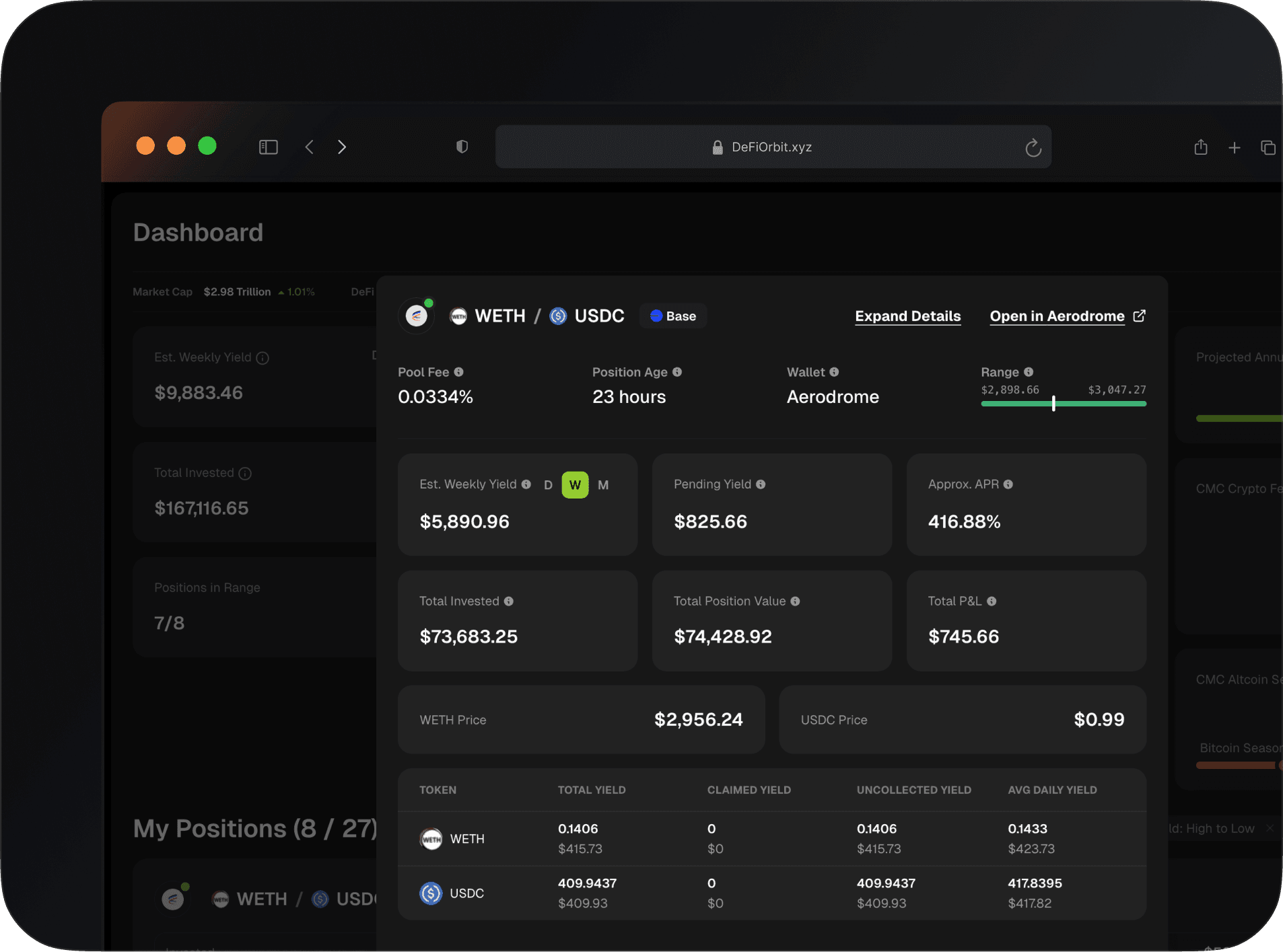Reload the DeFiOrbit.xyz page

1033,147
